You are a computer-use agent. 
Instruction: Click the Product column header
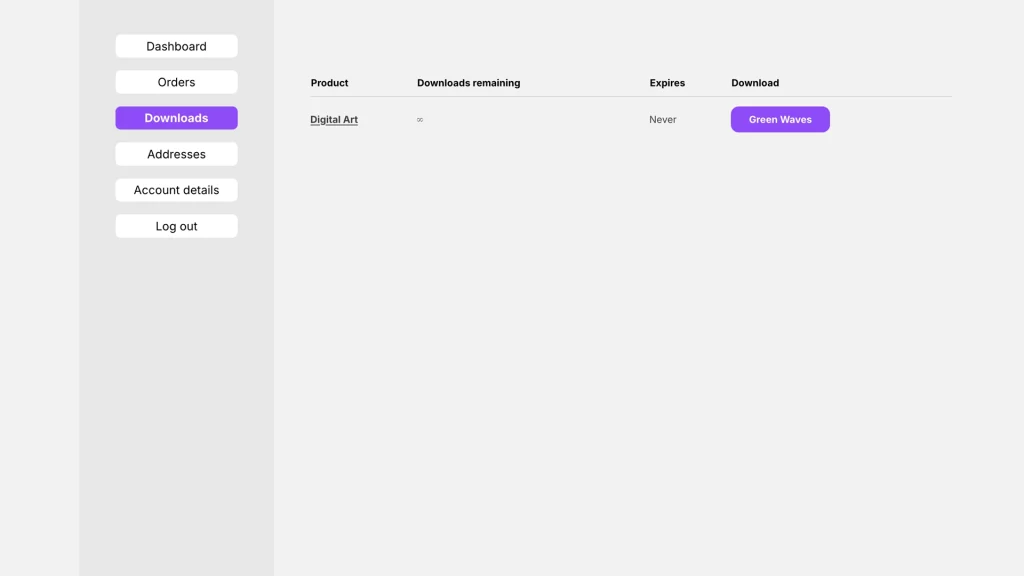[329, 83]
